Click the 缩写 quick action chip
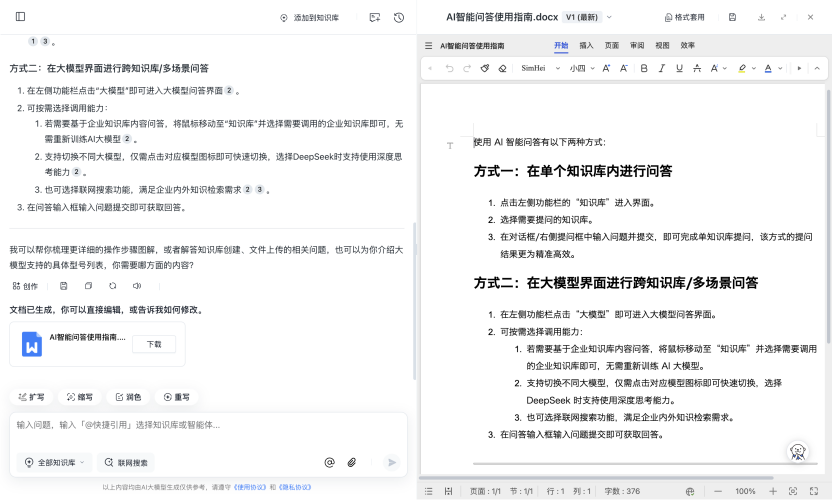This screenshot has height=500, width=832. coord(80,397)
